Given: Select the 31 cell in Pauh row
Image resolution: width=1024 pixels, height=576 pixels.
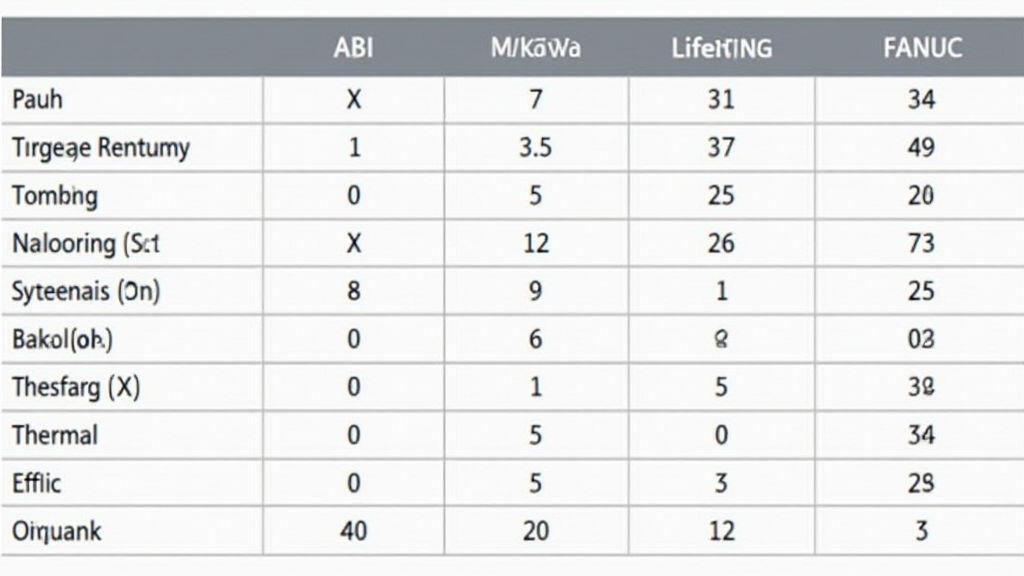Looking at the screenshot, I should pyautogui.click(x=721, y=100).
